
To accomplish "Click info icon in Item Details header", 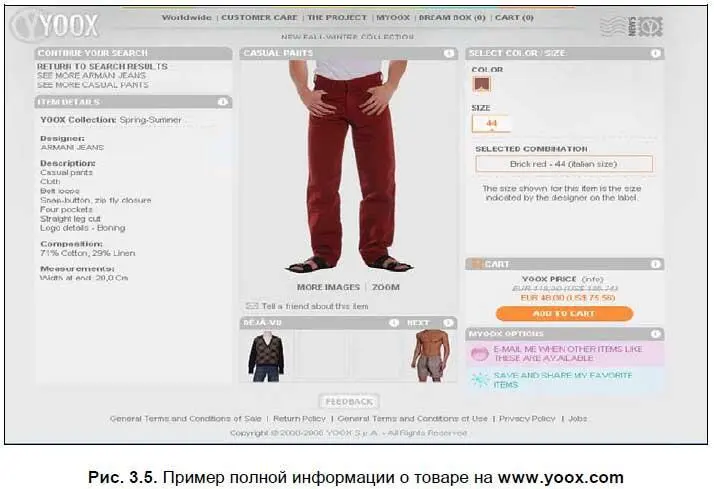I will [223, 102].
